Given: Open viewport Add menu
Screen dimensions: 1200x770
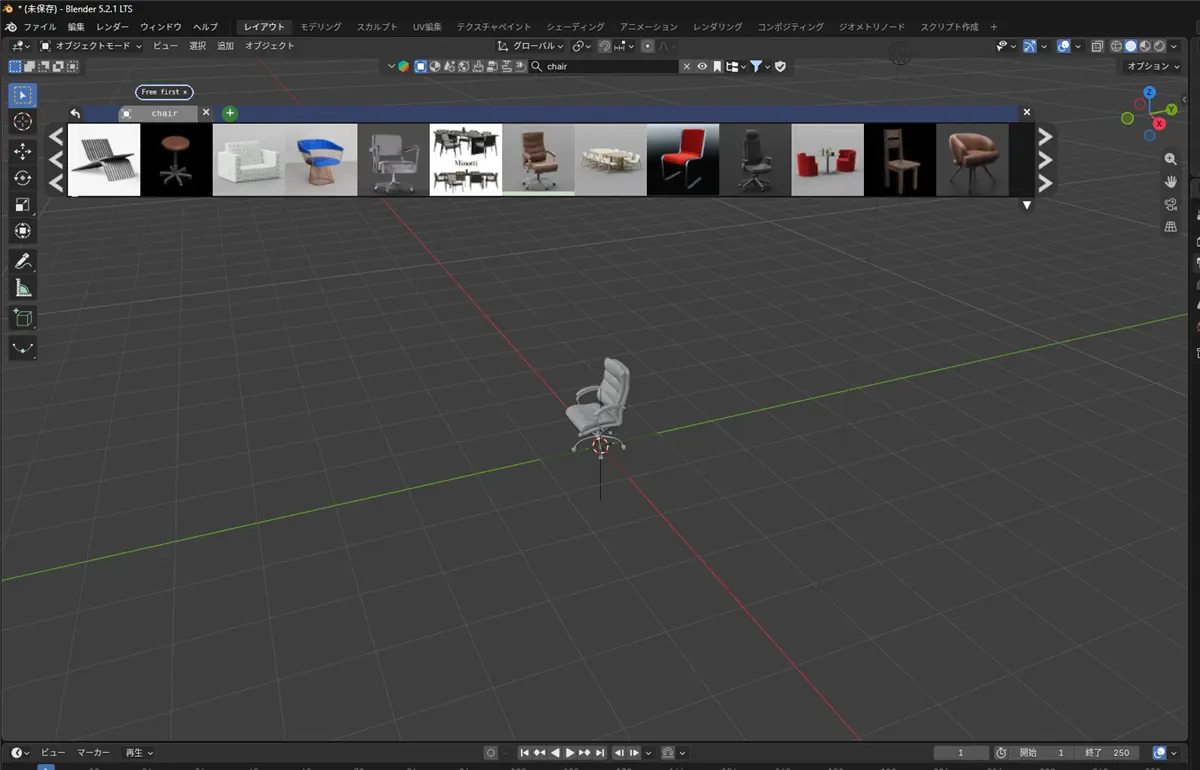Looking at the screenshot, I should coord(225,46).
